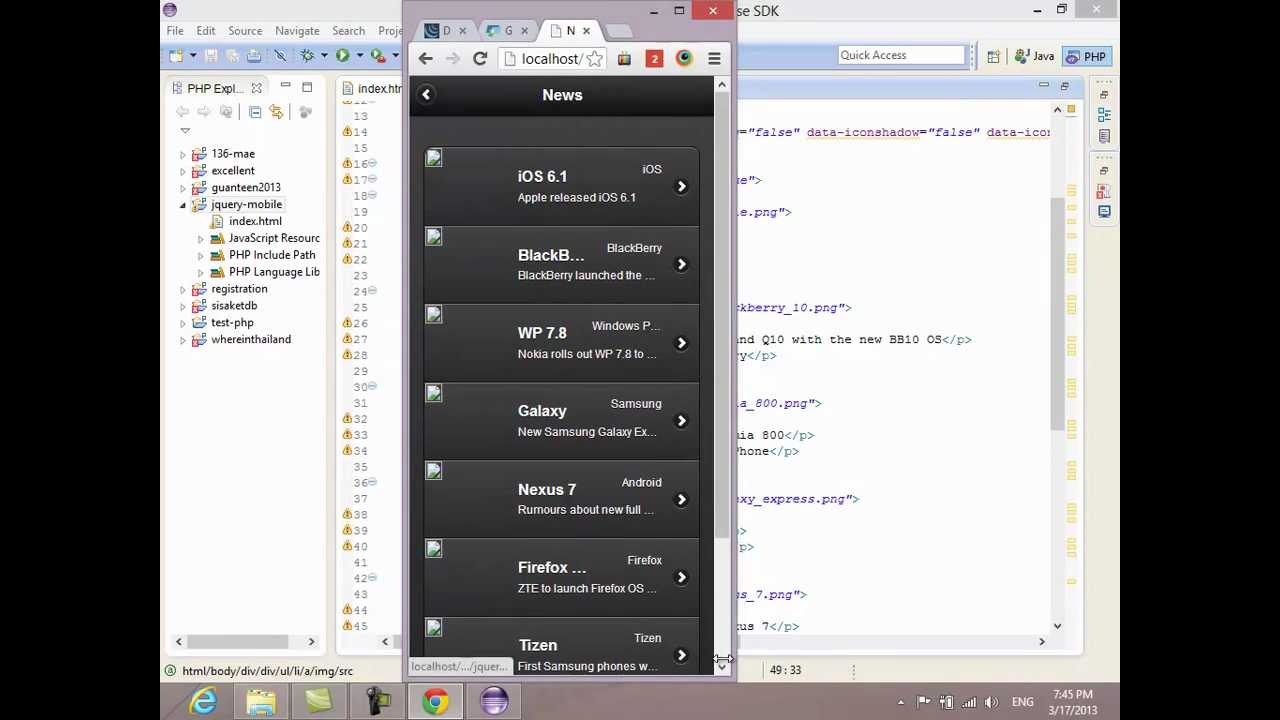The height and width of the screenshot is (720, 1280).
Task: Open the Galaxy news item
Action: point(562,421)
